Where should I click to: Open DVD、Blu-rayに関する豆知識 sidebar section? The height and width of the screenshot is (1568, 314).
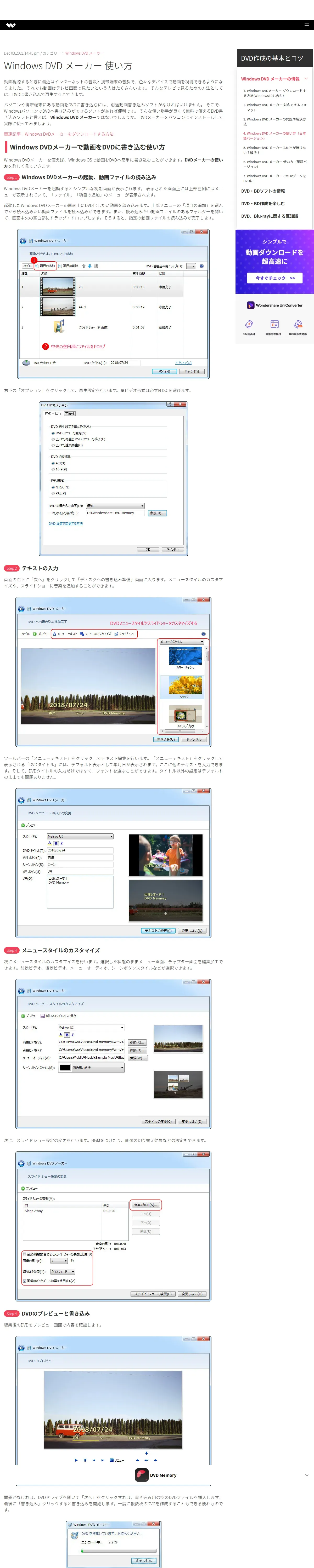[x=270, y=216]
